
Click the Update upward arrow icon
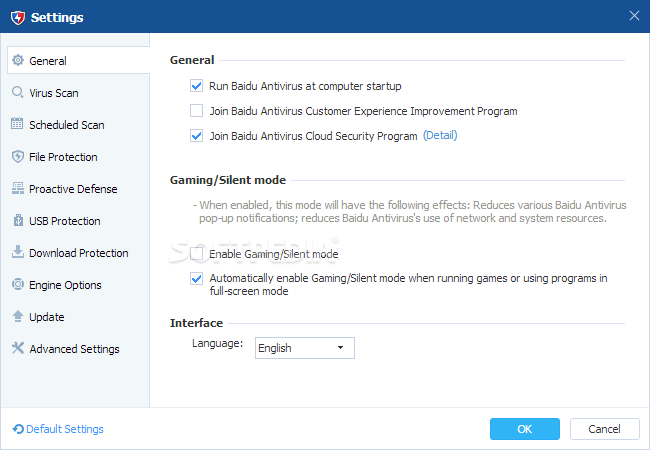[x=17, y=316]
